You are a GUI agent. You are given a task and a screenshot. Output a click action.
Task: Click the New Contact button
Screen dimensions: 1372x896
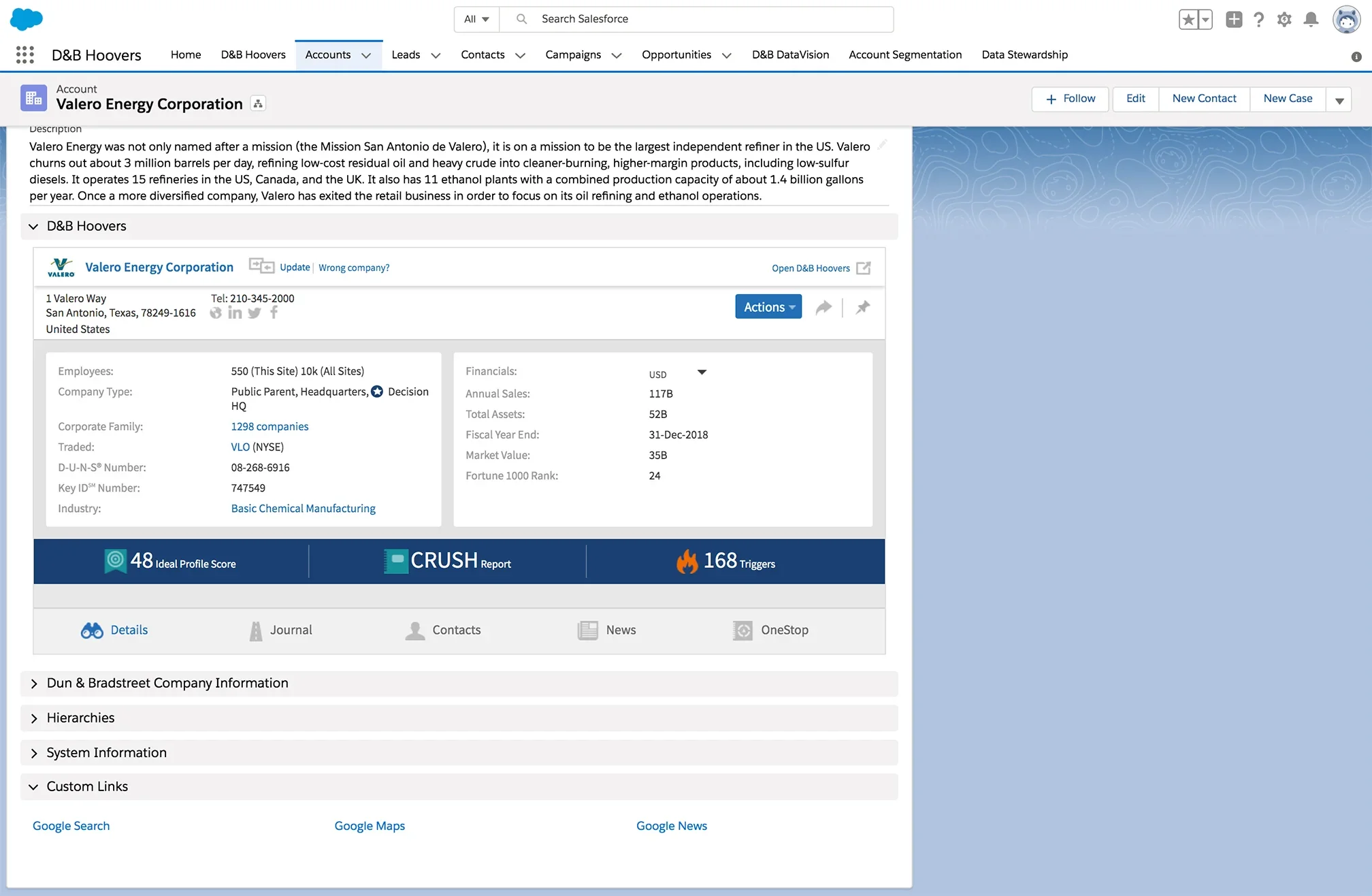(1204, 99)
